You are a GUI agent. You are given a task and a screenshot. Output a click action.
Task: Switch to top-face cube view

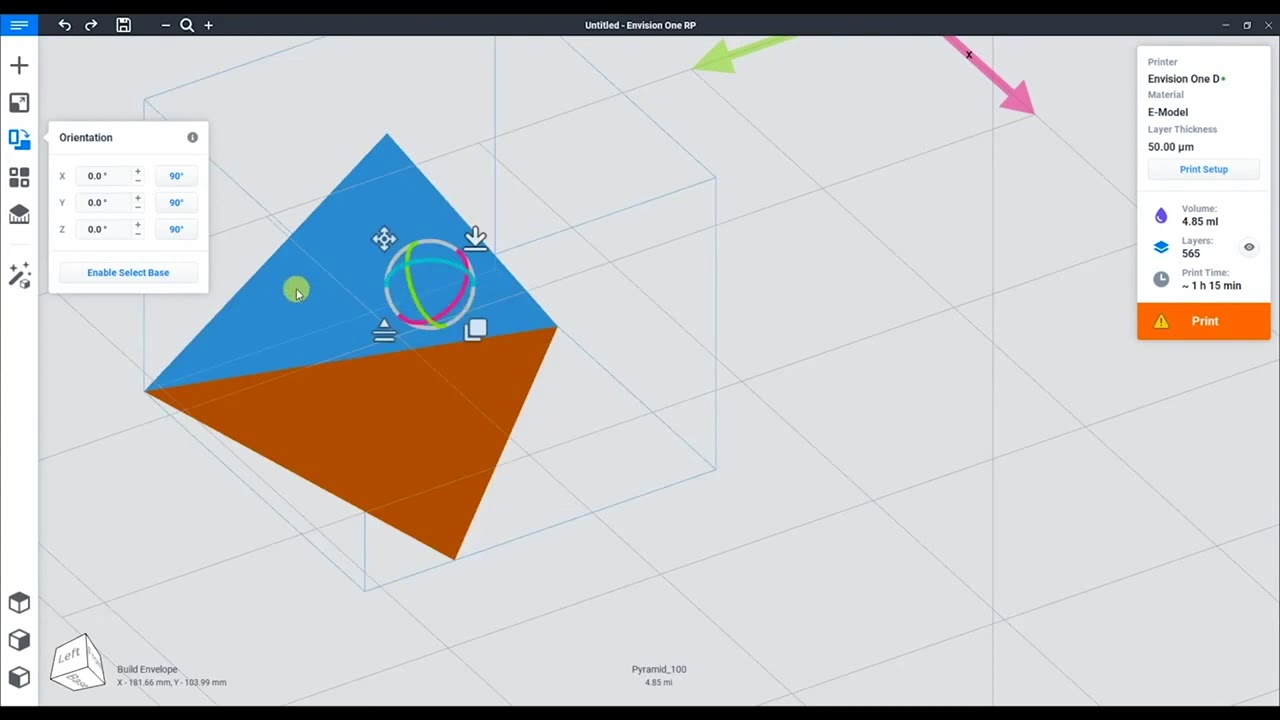19,603
